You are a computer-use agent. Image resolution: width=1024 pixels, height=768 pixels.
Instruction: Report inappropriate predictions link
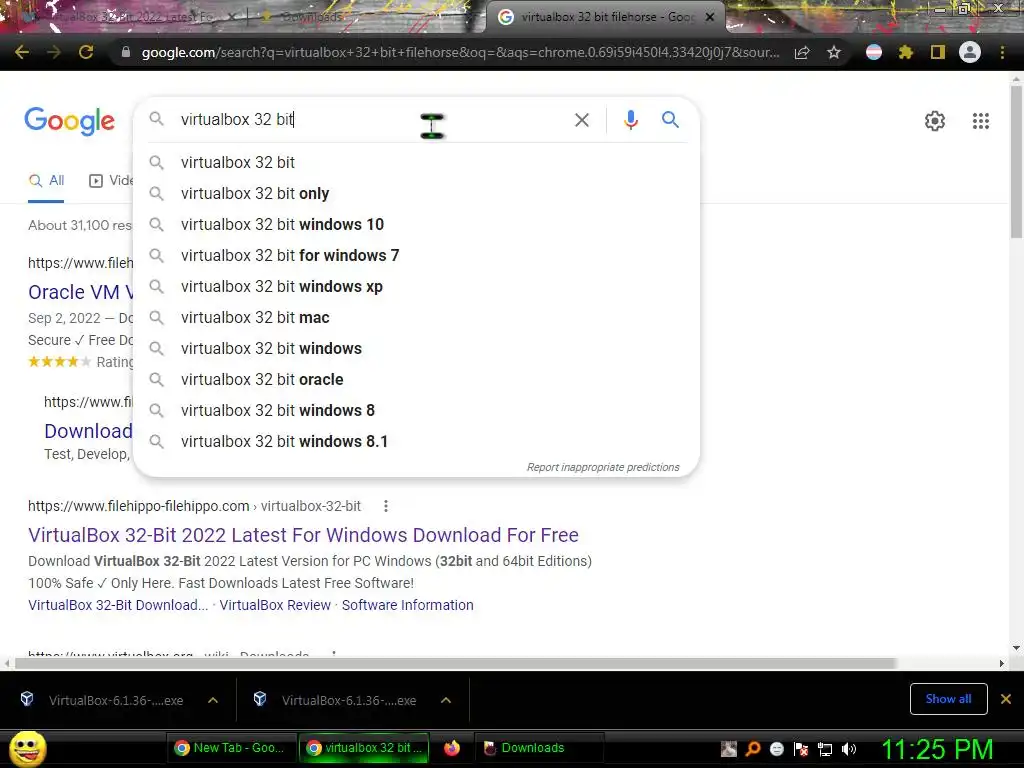coord(603,468)
